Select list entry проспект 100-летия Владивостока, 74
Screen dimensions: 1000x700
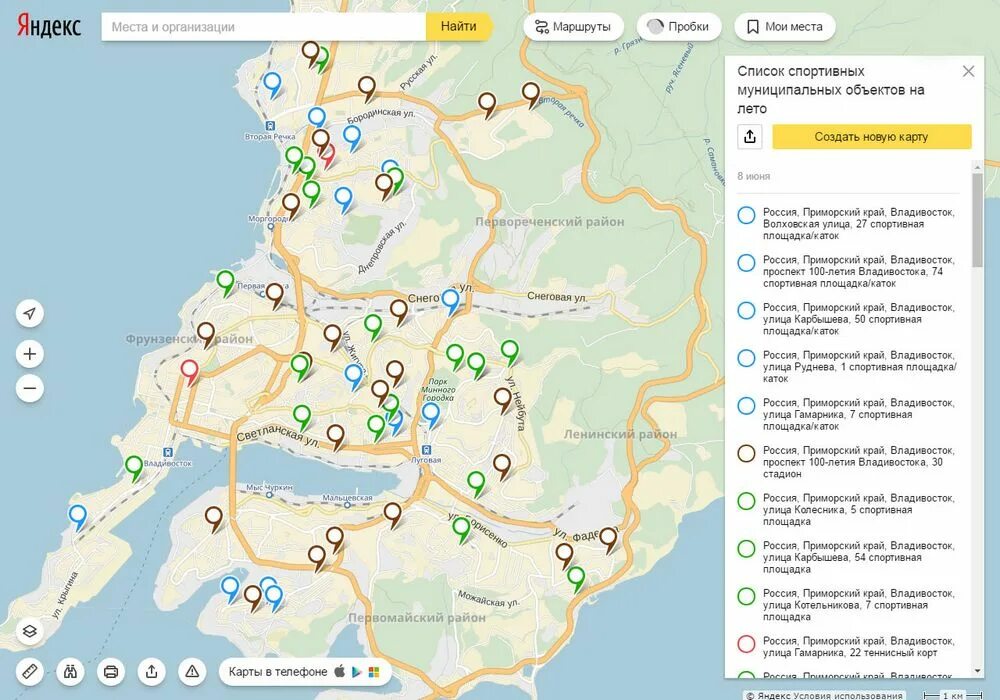(848, 272)
